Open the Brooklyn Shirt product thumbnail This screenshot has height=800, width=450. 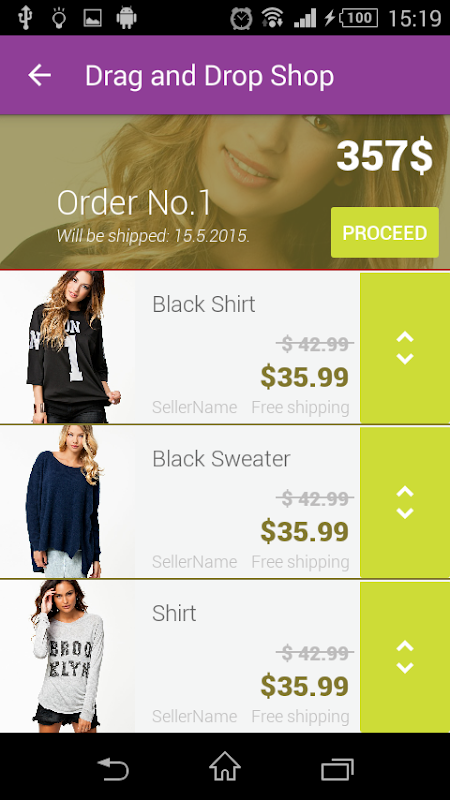67,656
